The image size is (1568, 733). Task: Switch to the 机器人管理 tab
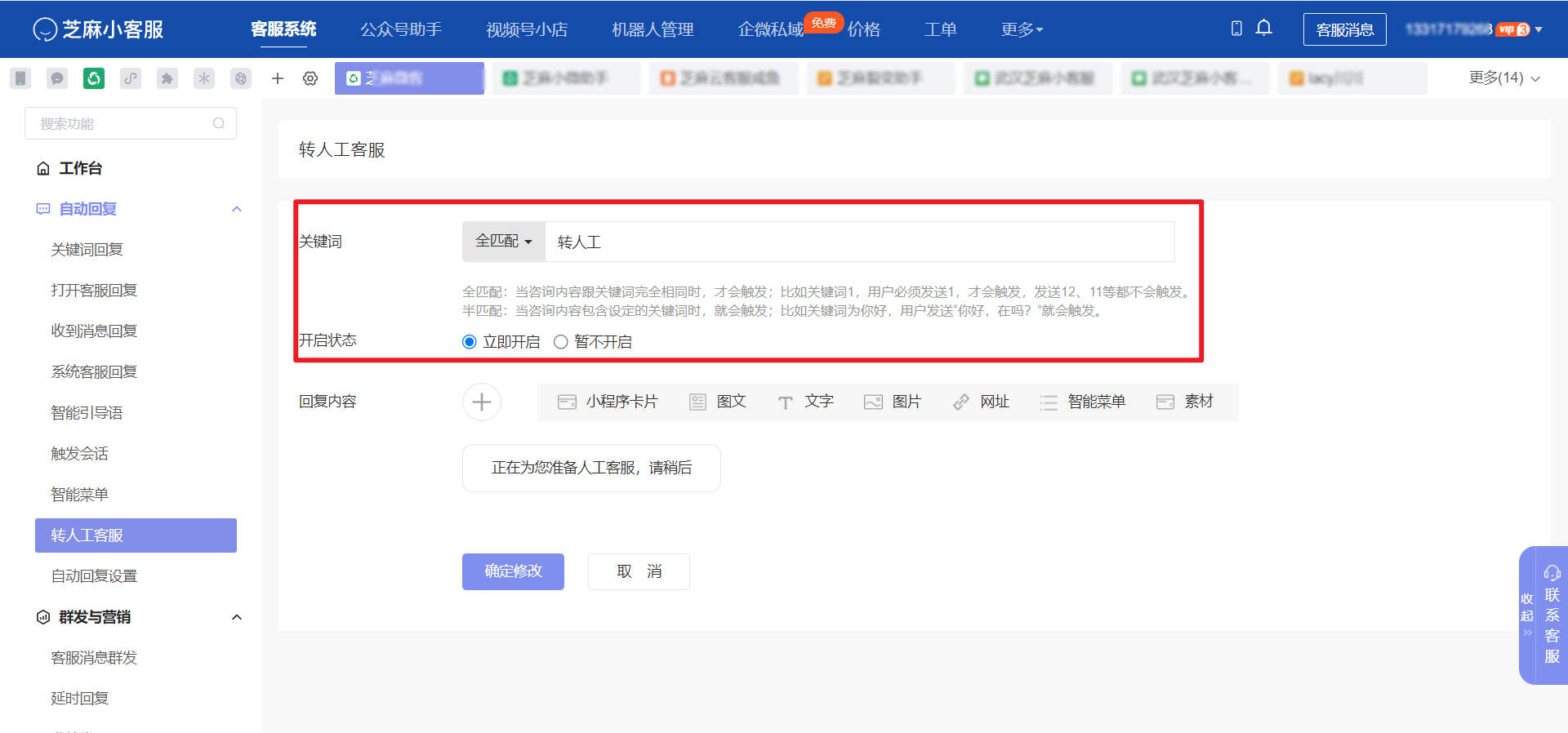[x=653, y=29]
